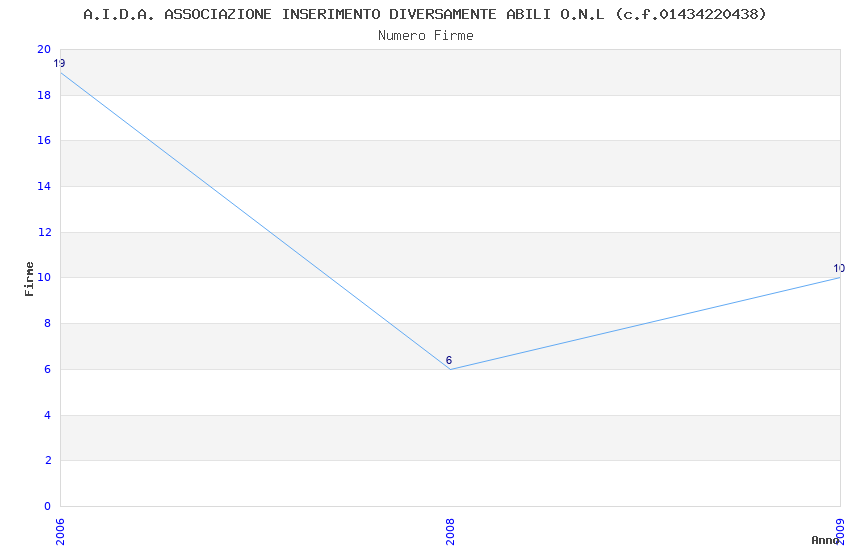Click the data label 10 at 2009
The height and width of the screenshot is (550, 850).
coord(839,268)
